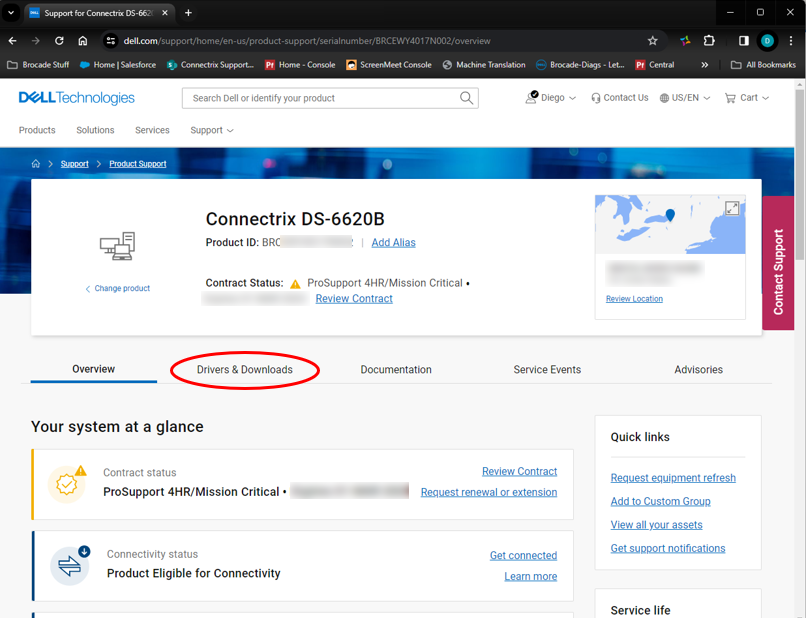
Task: Click the warning triangle beside Contract Status
Action: tap(297, 283)
